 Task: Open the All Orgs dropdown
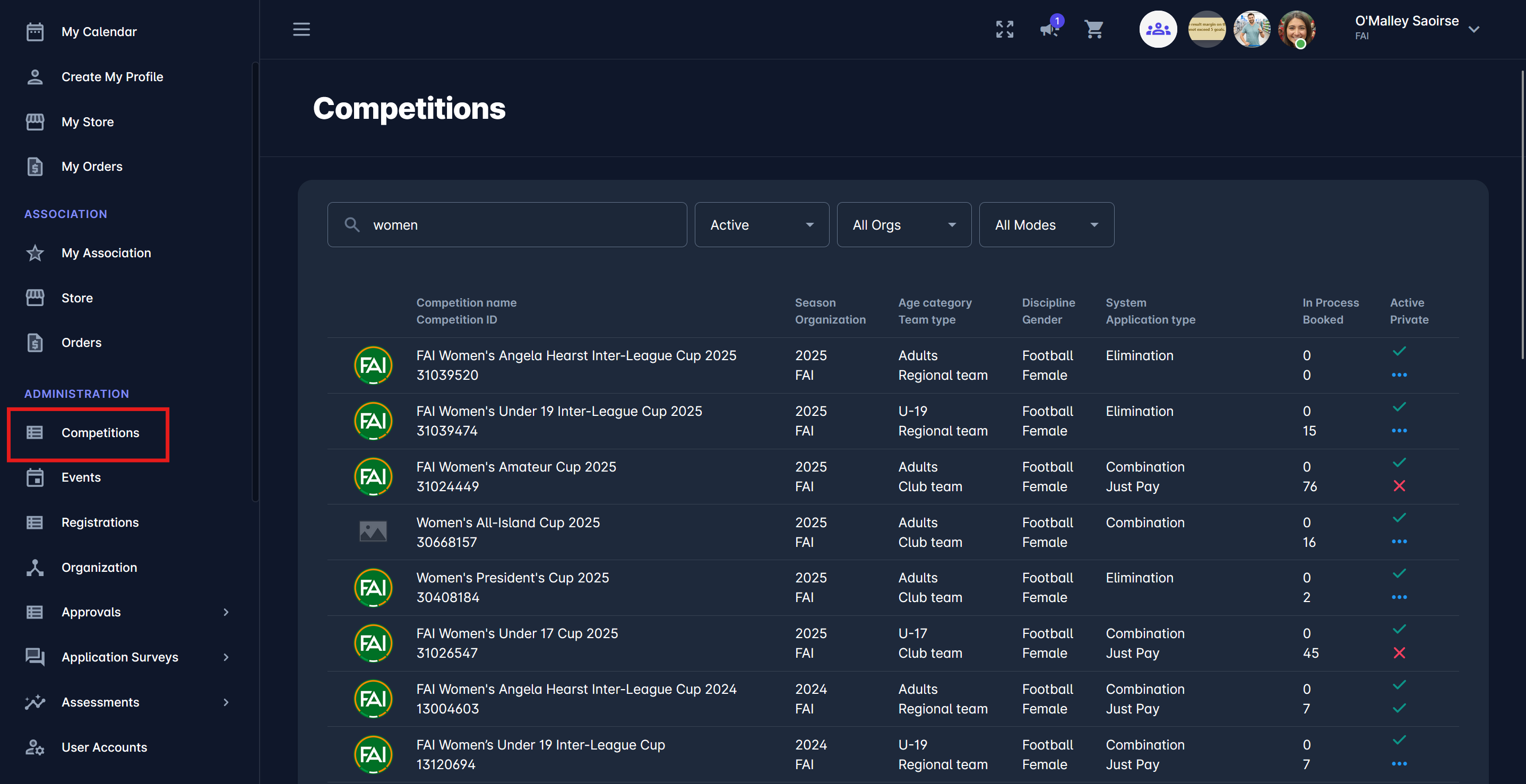coord(903,224)
